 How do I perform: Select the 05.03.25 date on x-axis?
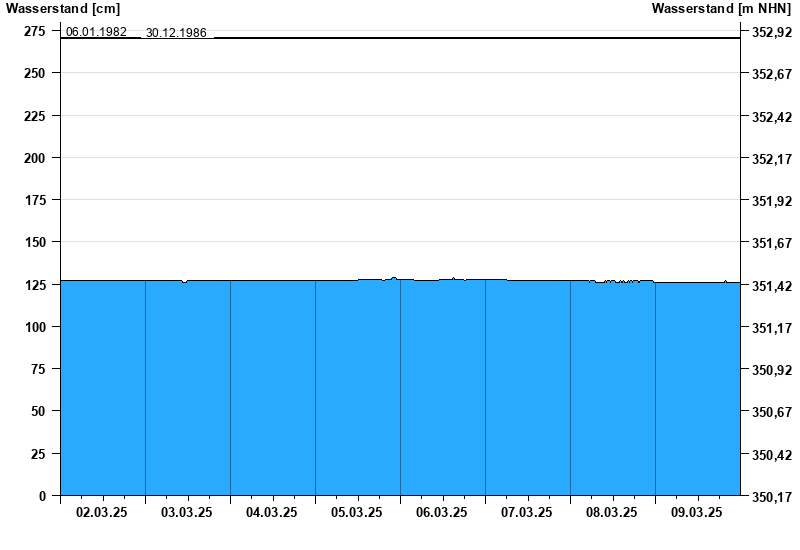coord(357,512)
